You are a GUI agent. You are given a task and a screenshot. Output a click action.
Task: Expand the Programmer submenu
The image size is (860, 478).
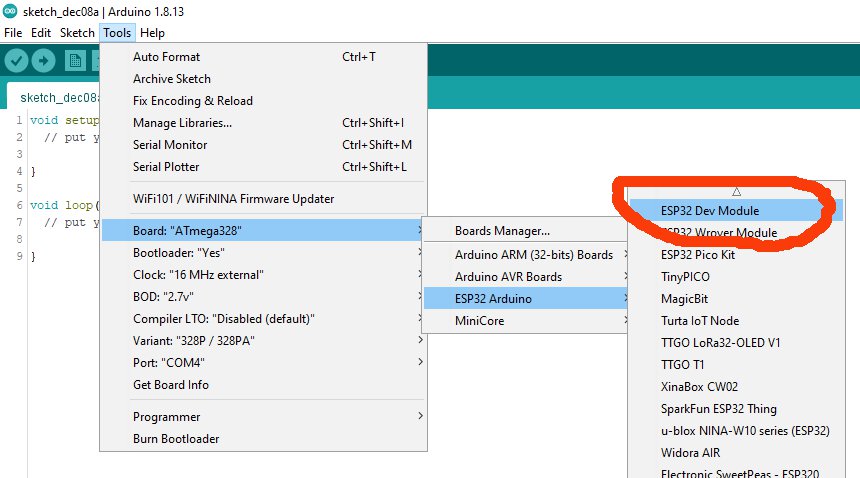263,417
